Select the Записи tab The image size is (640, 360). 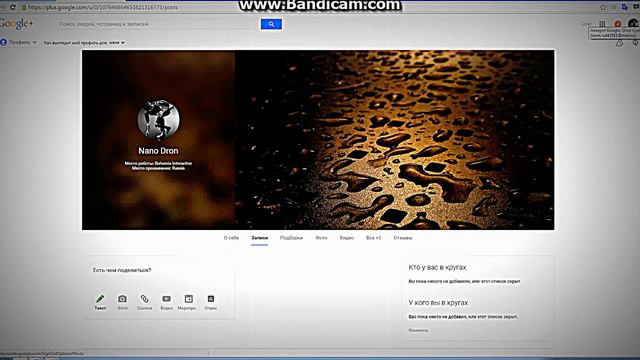click(260, 238)
